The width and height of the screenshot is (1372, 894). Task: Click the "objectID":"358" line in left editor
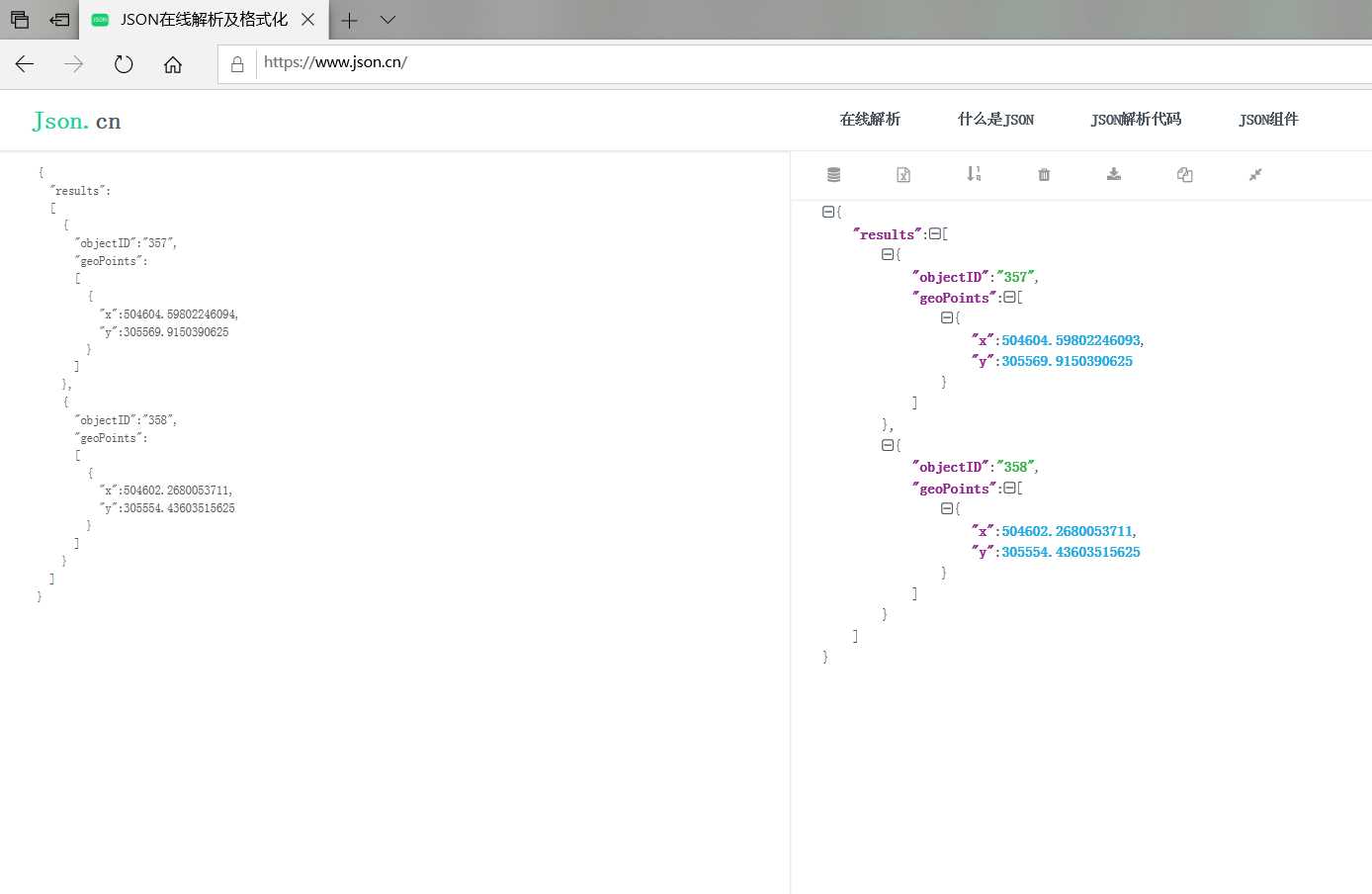(126, 420)
